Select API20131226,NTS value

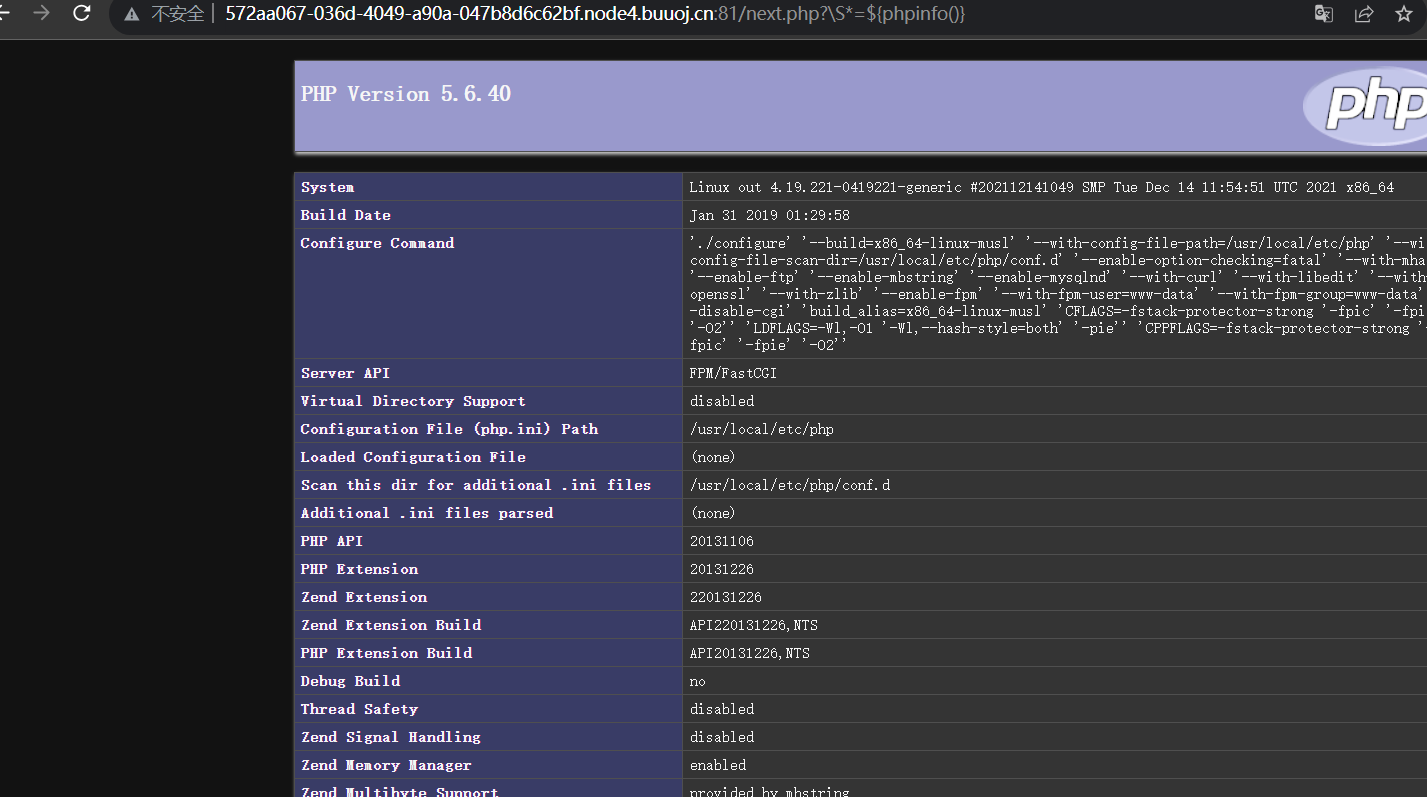tap(750, 653)
